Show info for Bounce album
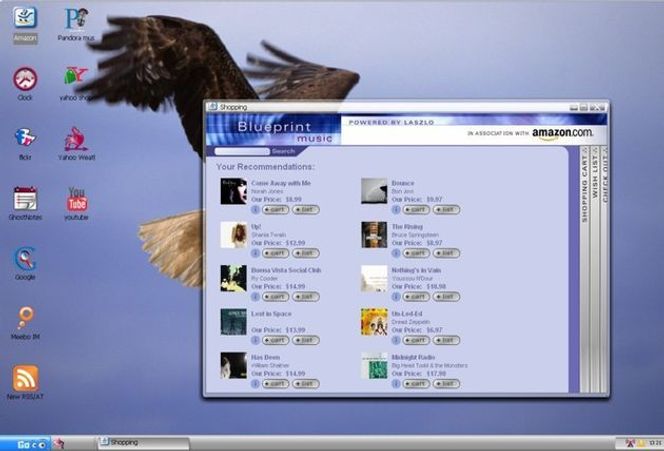Viewport: 664px width, 451px height. pos(396,210)
